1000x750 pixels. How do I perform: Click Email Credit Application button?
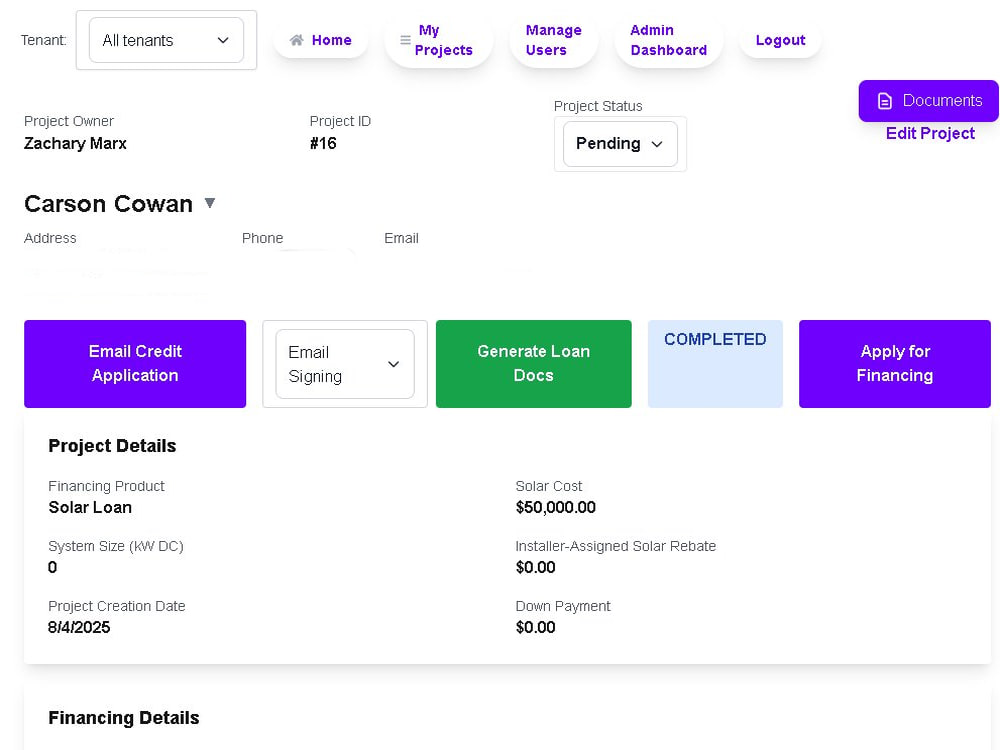point(135,364)
